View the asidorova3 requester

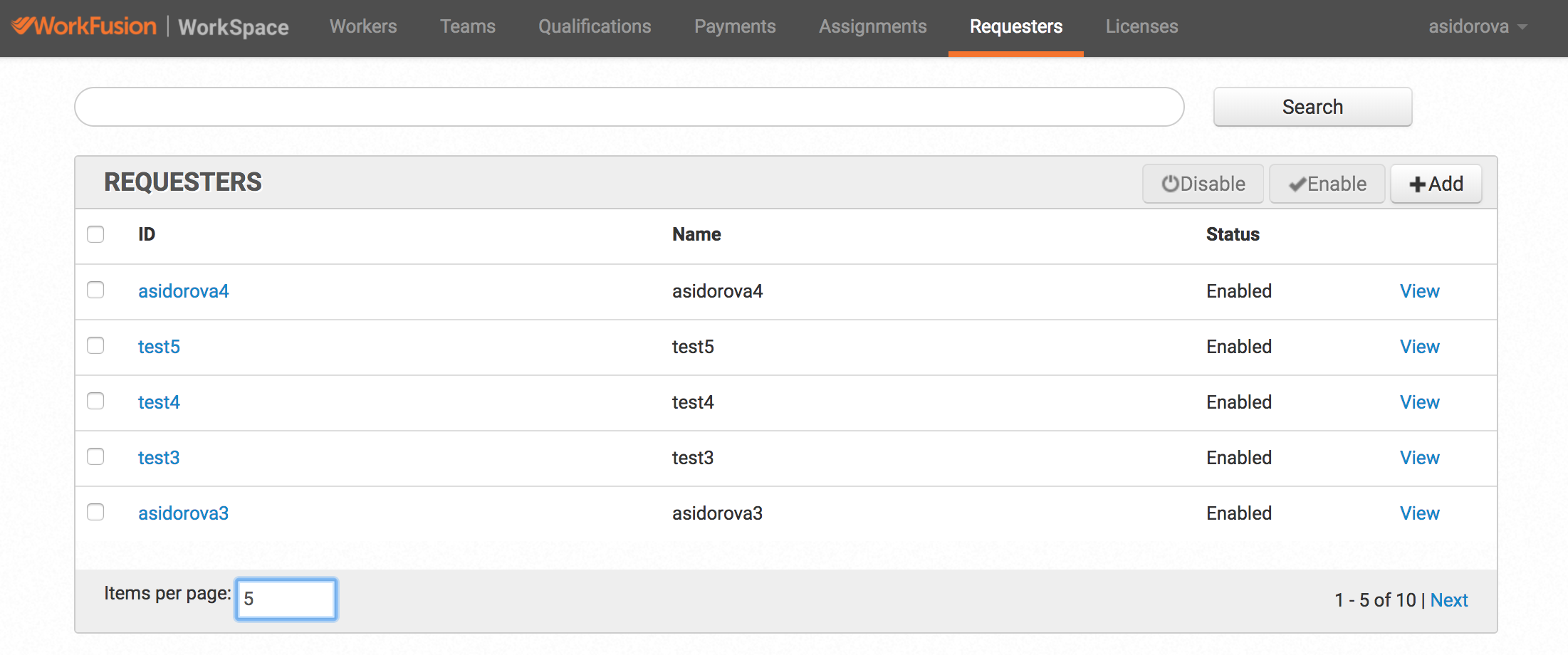tap(1420, 513)
